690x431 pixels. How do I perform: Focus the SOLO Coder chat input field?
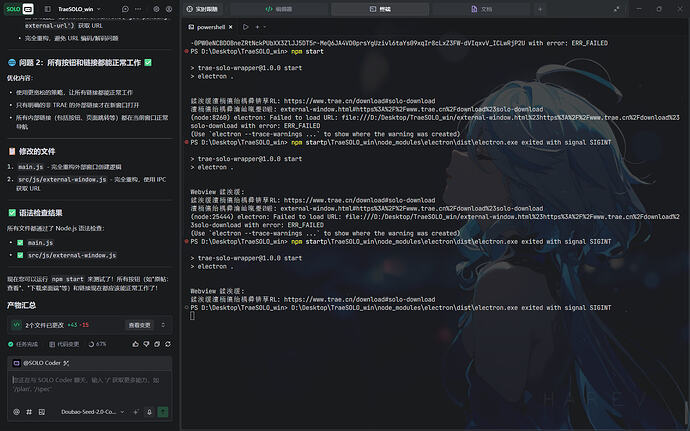pyautogui.click(x=89, y=385)
